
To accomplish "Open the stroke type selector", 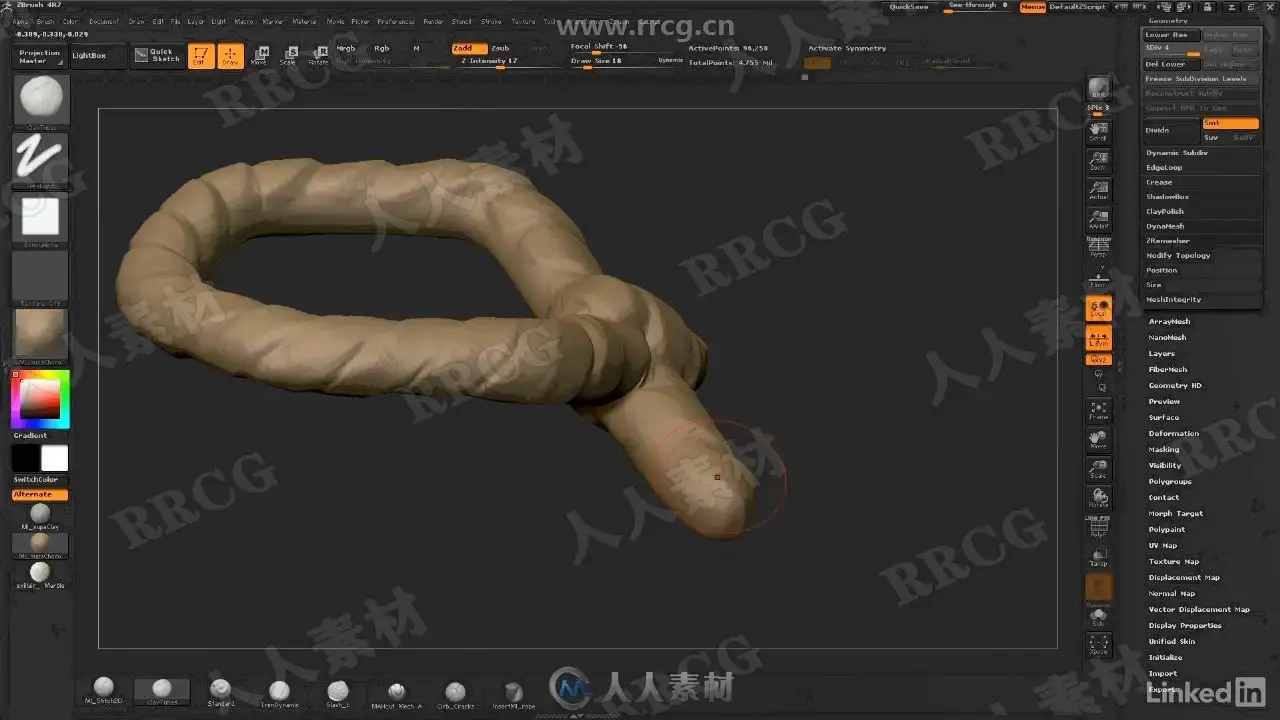I will tap(40, 158).
